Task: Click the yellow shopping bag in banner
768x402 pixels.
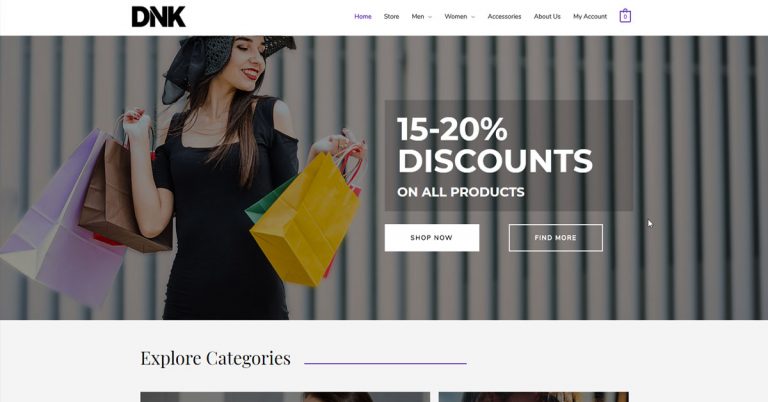Action: pos(304,220)
